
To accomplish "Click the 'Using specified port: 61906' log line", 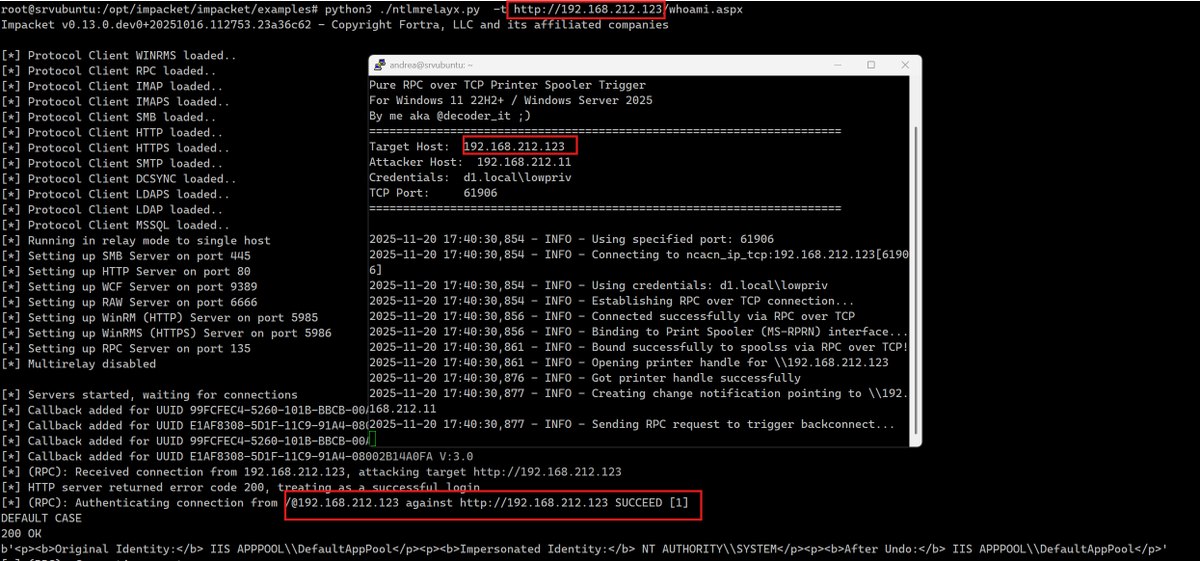I will pyautogui.click(x=571, y=239).
